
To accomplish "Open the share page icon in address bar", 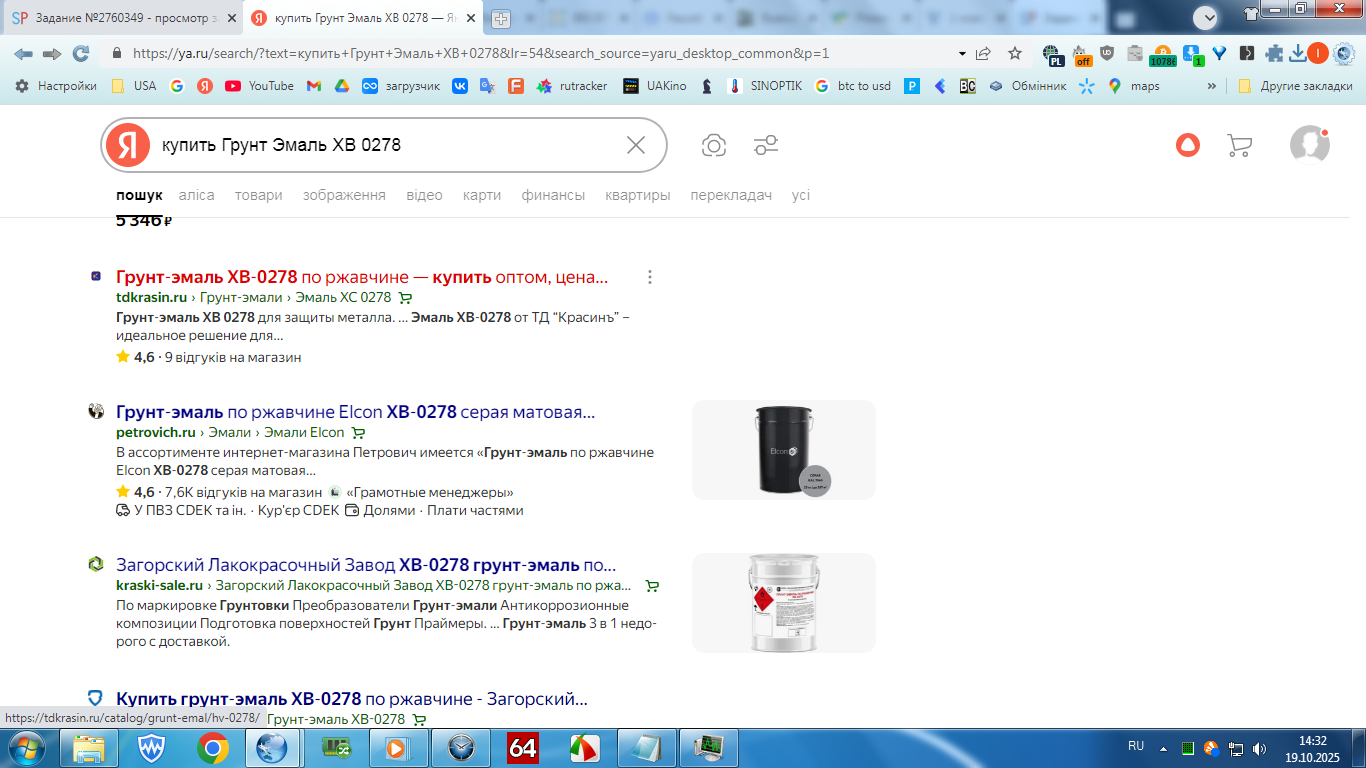I will (984, 54).
